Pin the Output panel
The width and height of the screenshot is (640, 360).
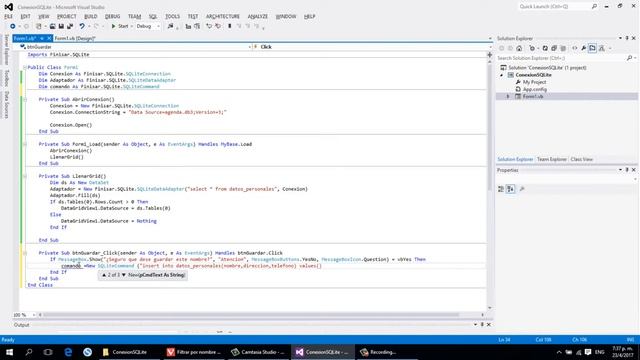click(x=482, y=324)
